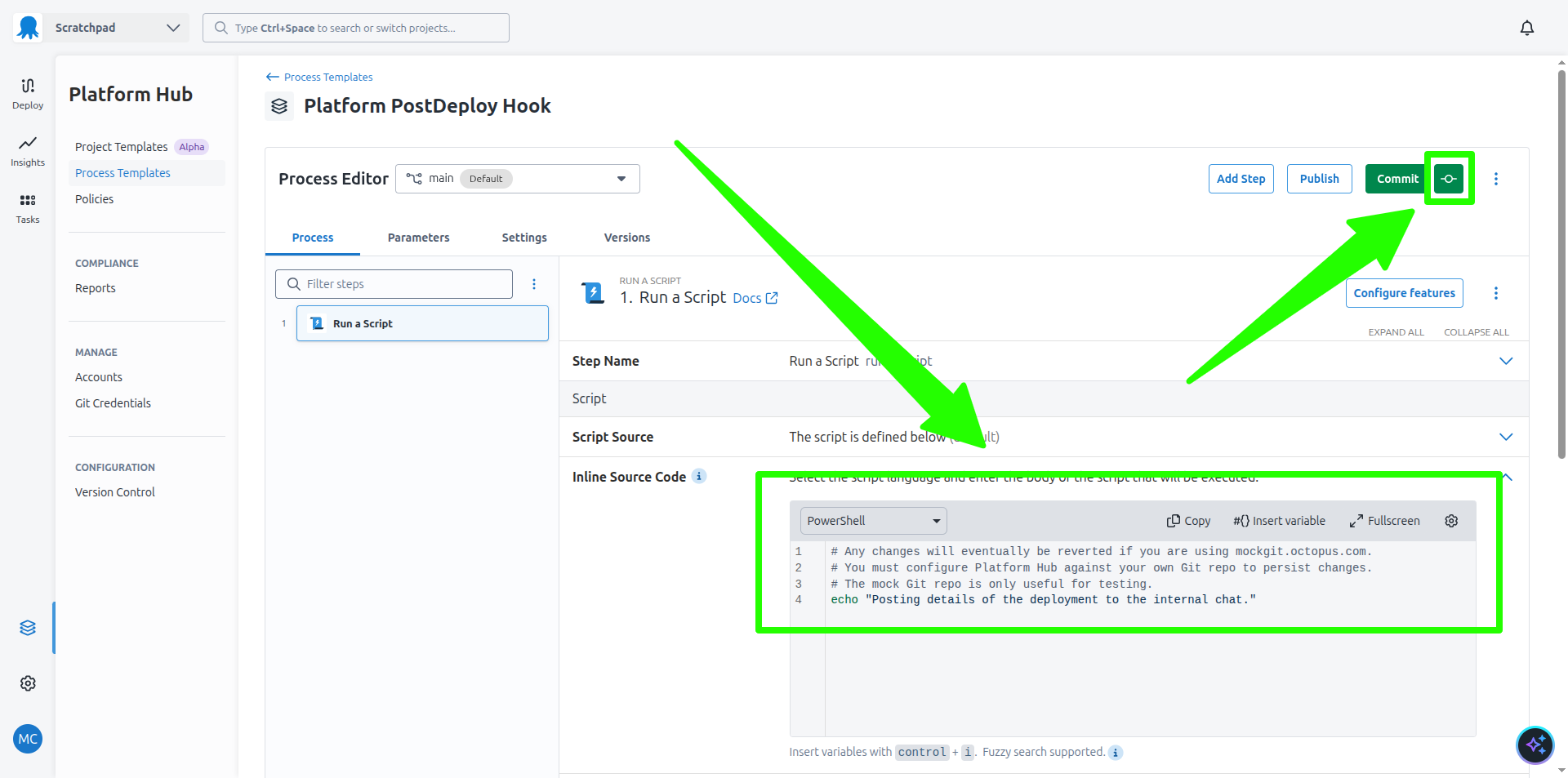Click the Publish button
Screen dimensions: 1568x778
coord(1319,179)
